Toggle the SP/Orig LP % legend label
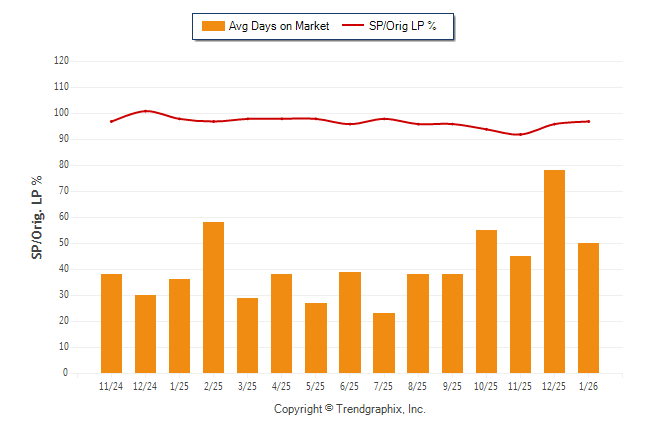 pos(404,27)
